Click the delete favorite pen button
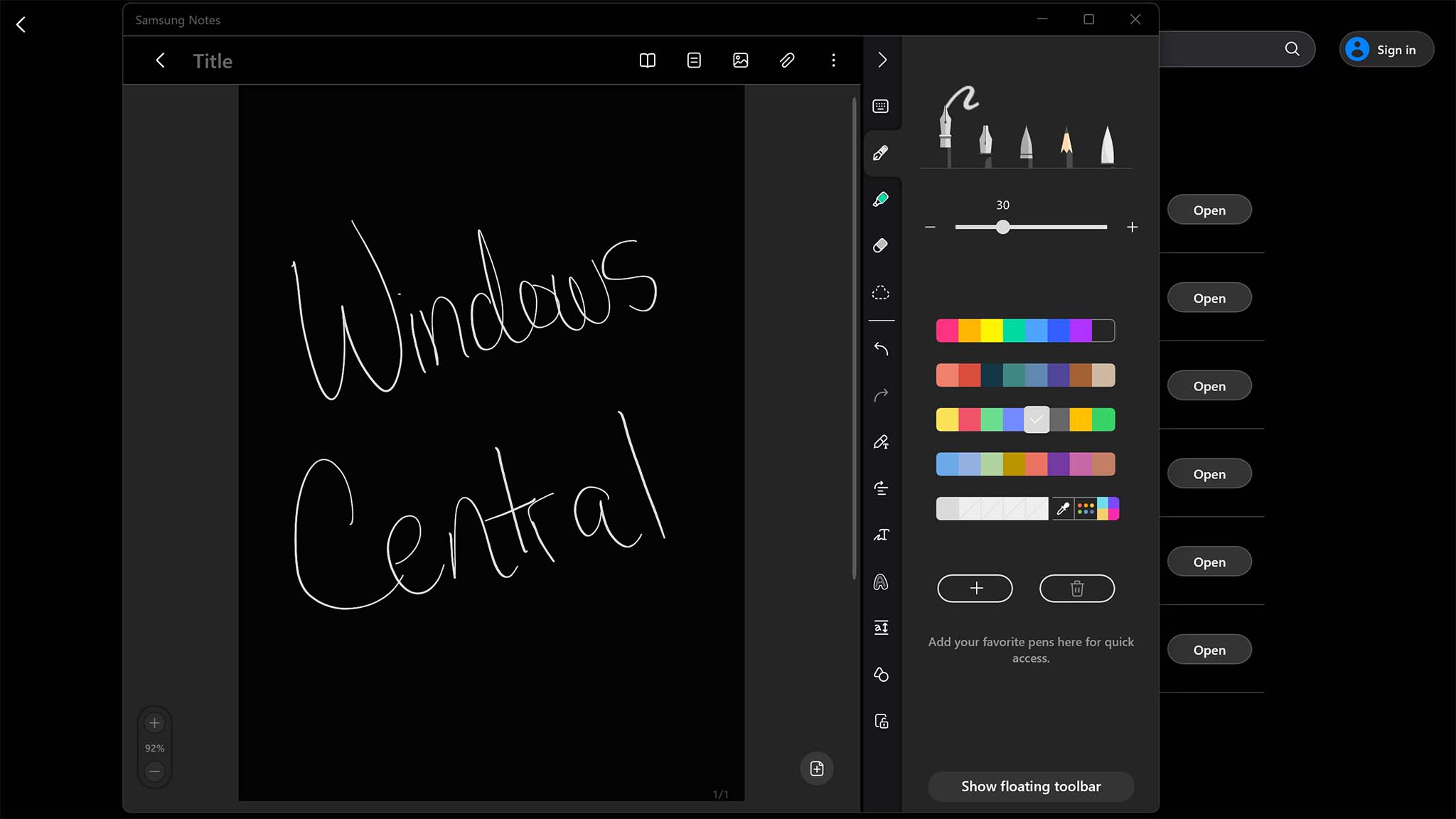The width and height of the screenshot is (1456, 819). 1077,588
